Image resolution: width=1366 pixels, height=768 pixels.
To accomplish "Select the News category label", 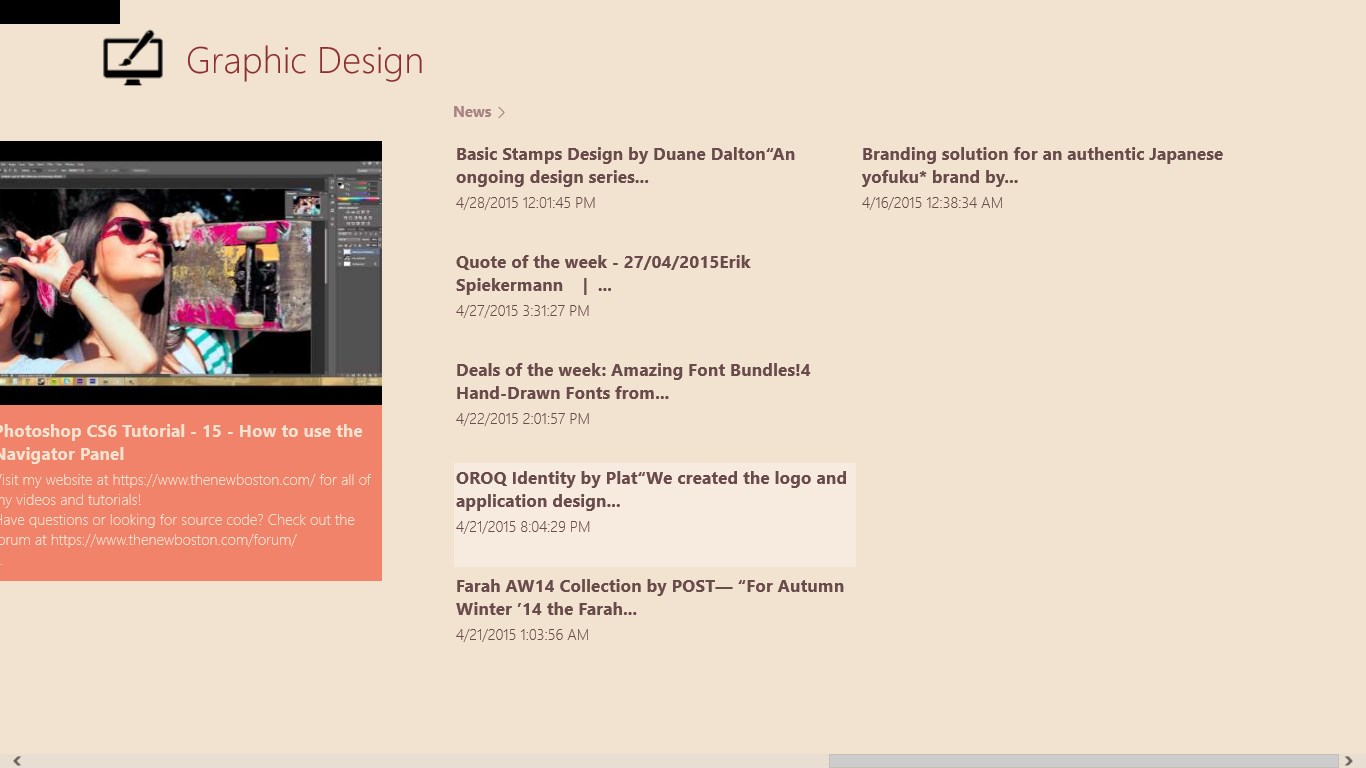I will coord(472,111).
